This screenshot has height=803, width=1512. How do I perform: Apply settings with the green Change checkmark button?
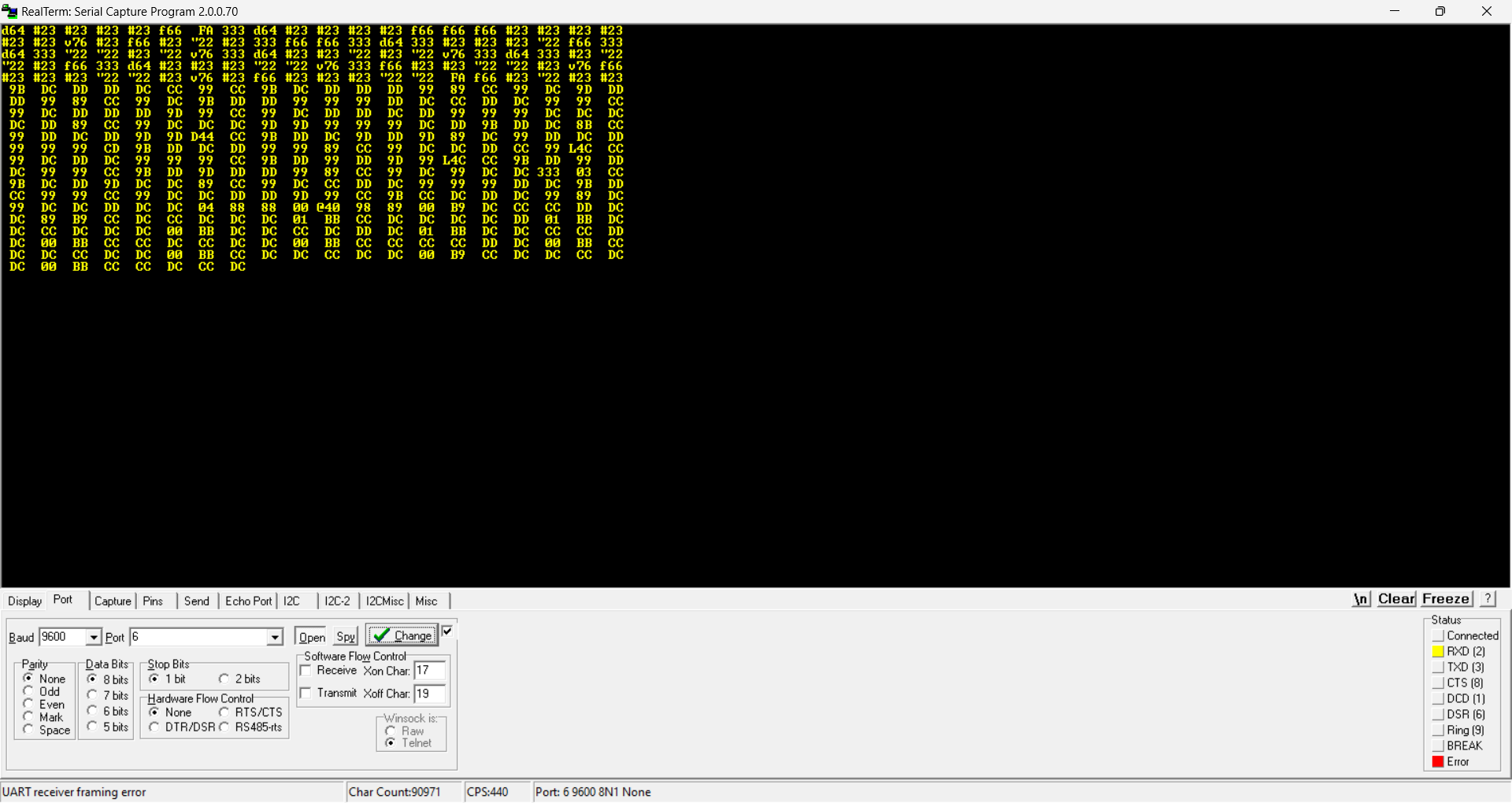click(x=402, y=635)
